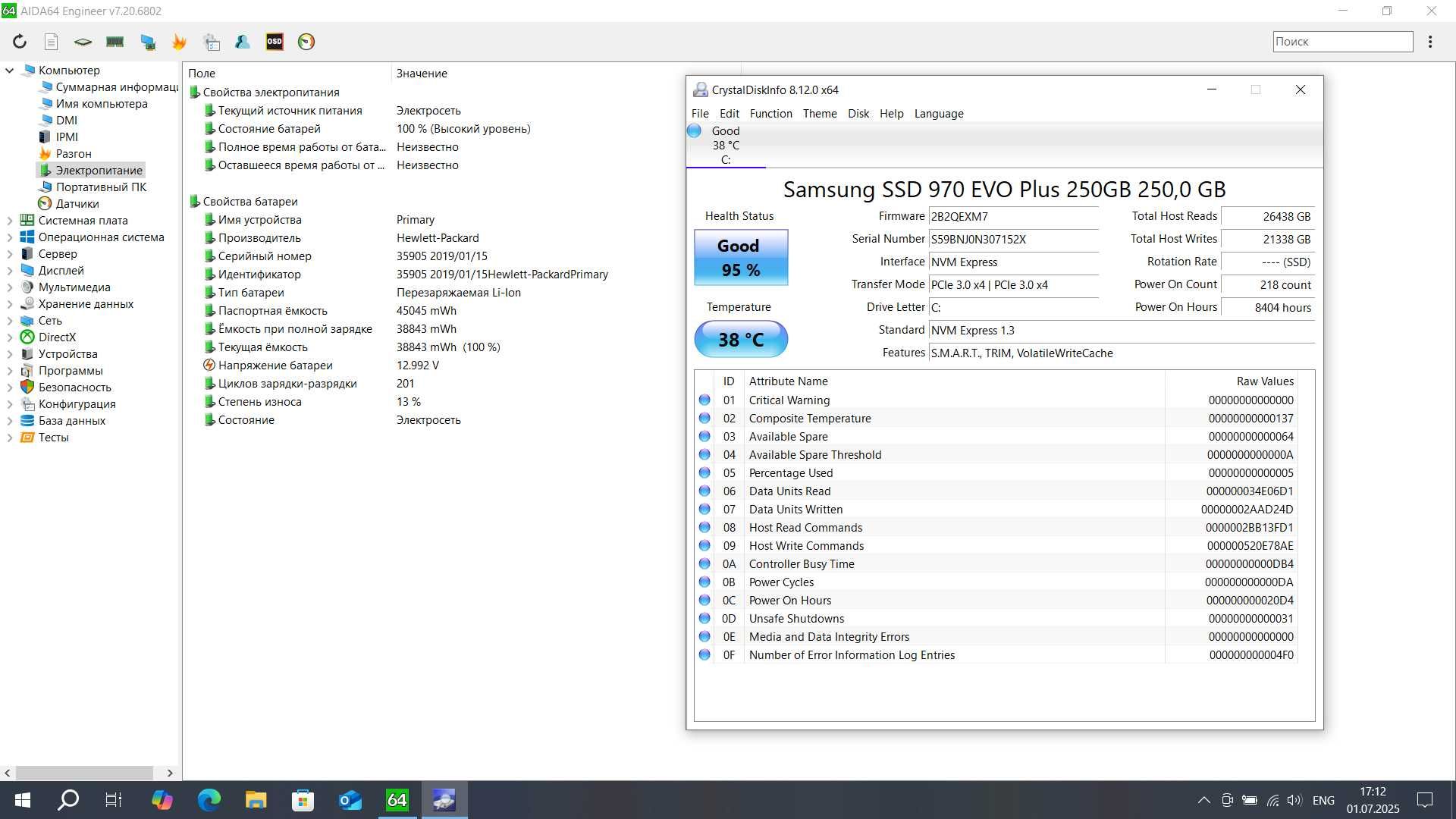Select Портативный ПК tree item
Viewport: 1456px width, 819px height.
[x=101, y=187]
